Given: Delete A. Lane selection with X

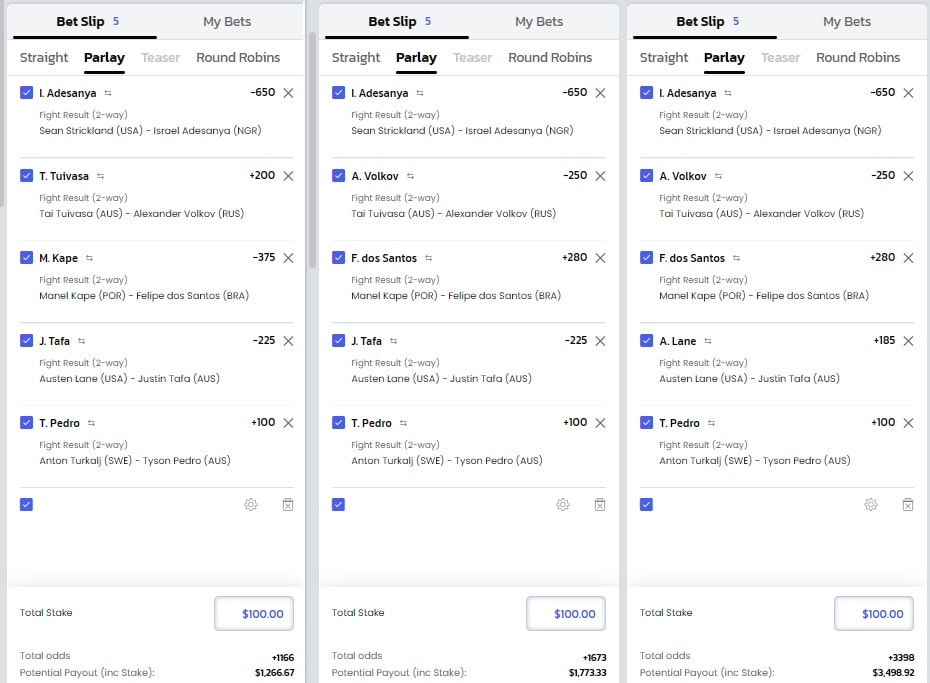Looking at the screenshot, I should point(908,341).
